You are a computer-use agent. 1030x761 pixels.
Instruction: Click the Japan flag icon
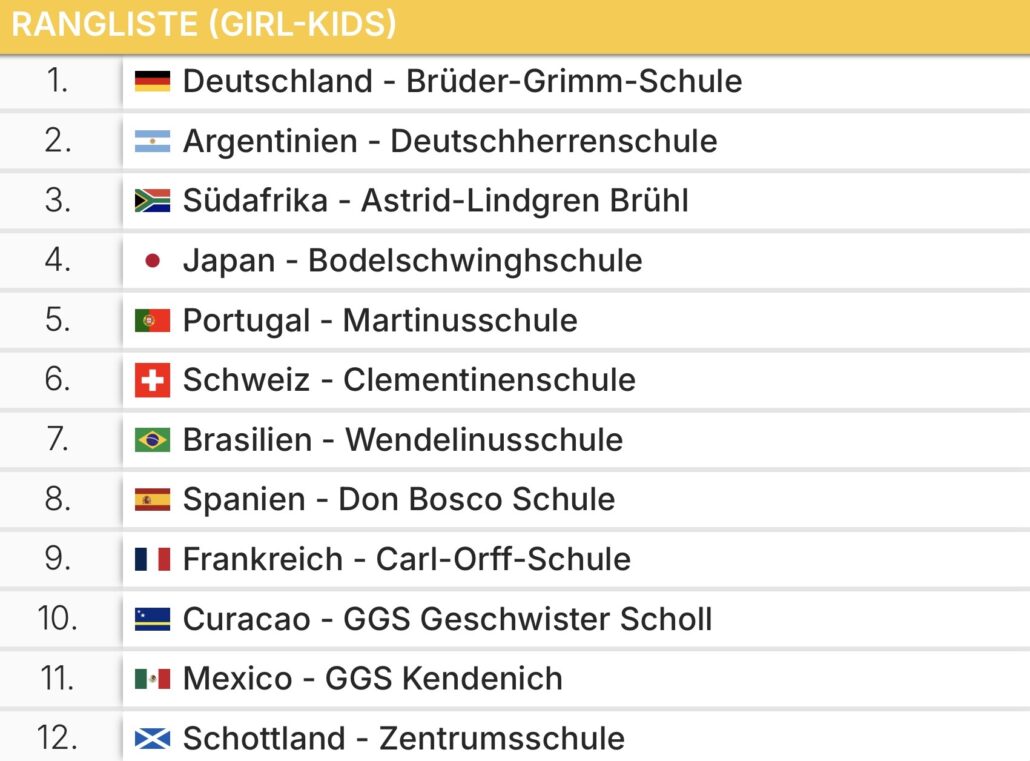coord(152,260)
